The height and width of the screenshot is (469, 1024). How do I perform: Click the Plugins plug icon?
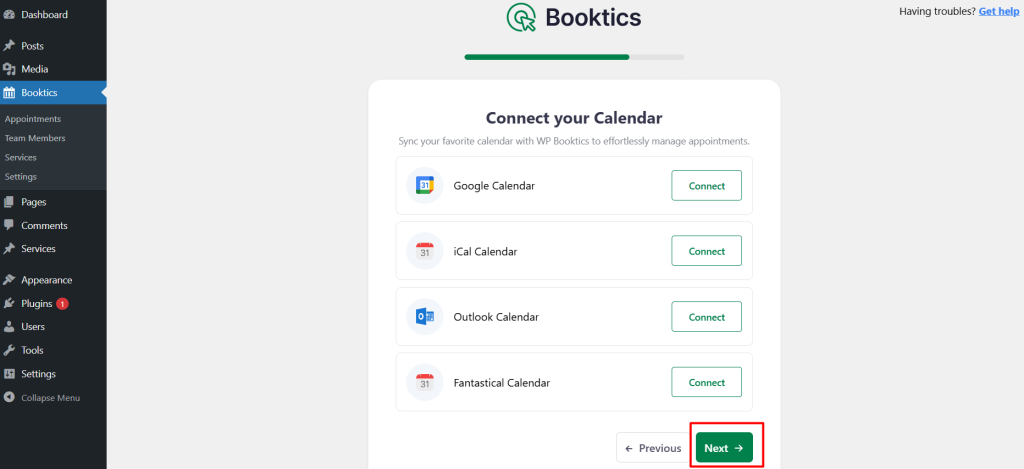coord(9,304)
